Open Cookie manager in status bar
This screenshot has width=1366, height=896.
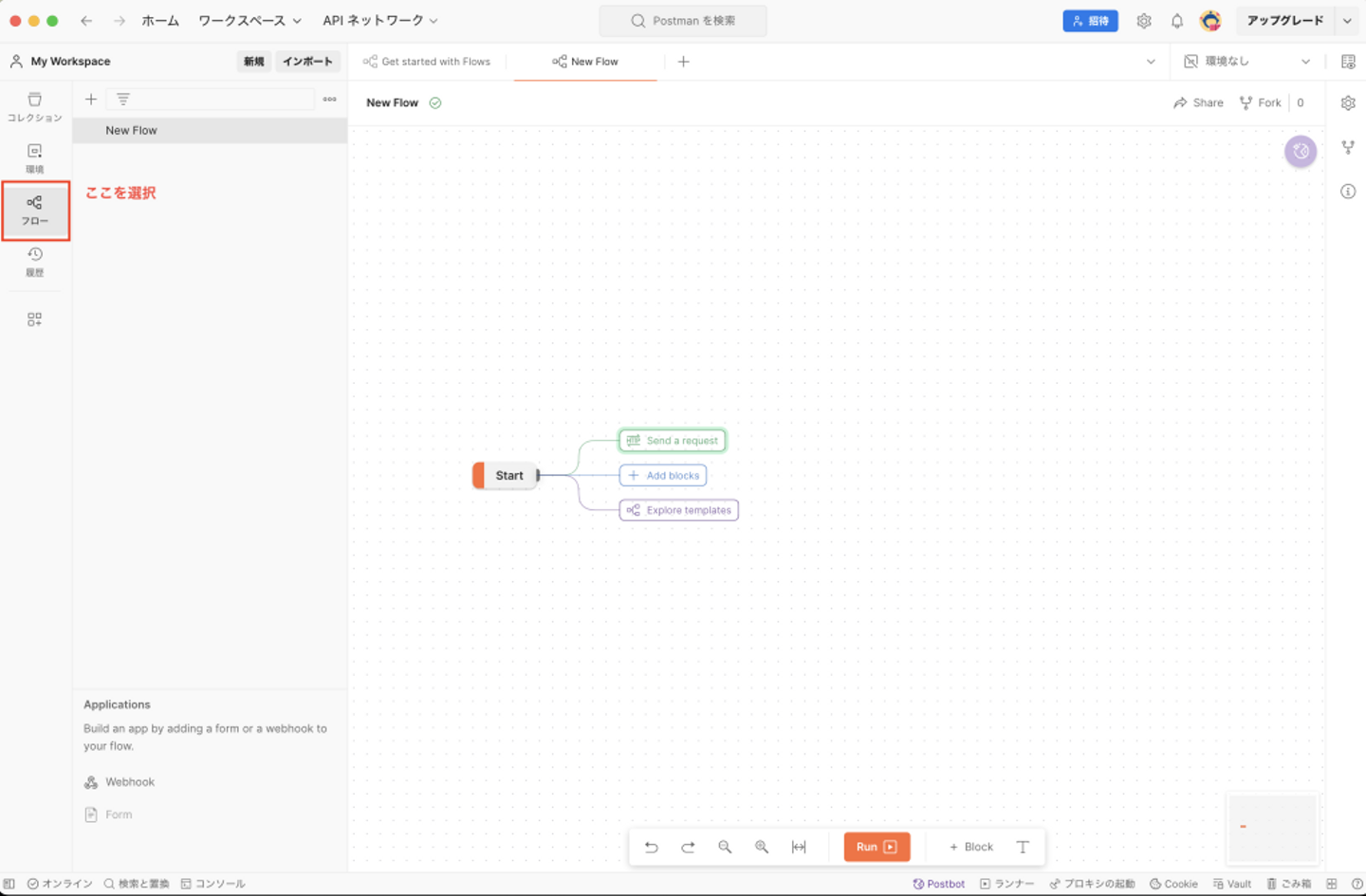point(1173,884)
